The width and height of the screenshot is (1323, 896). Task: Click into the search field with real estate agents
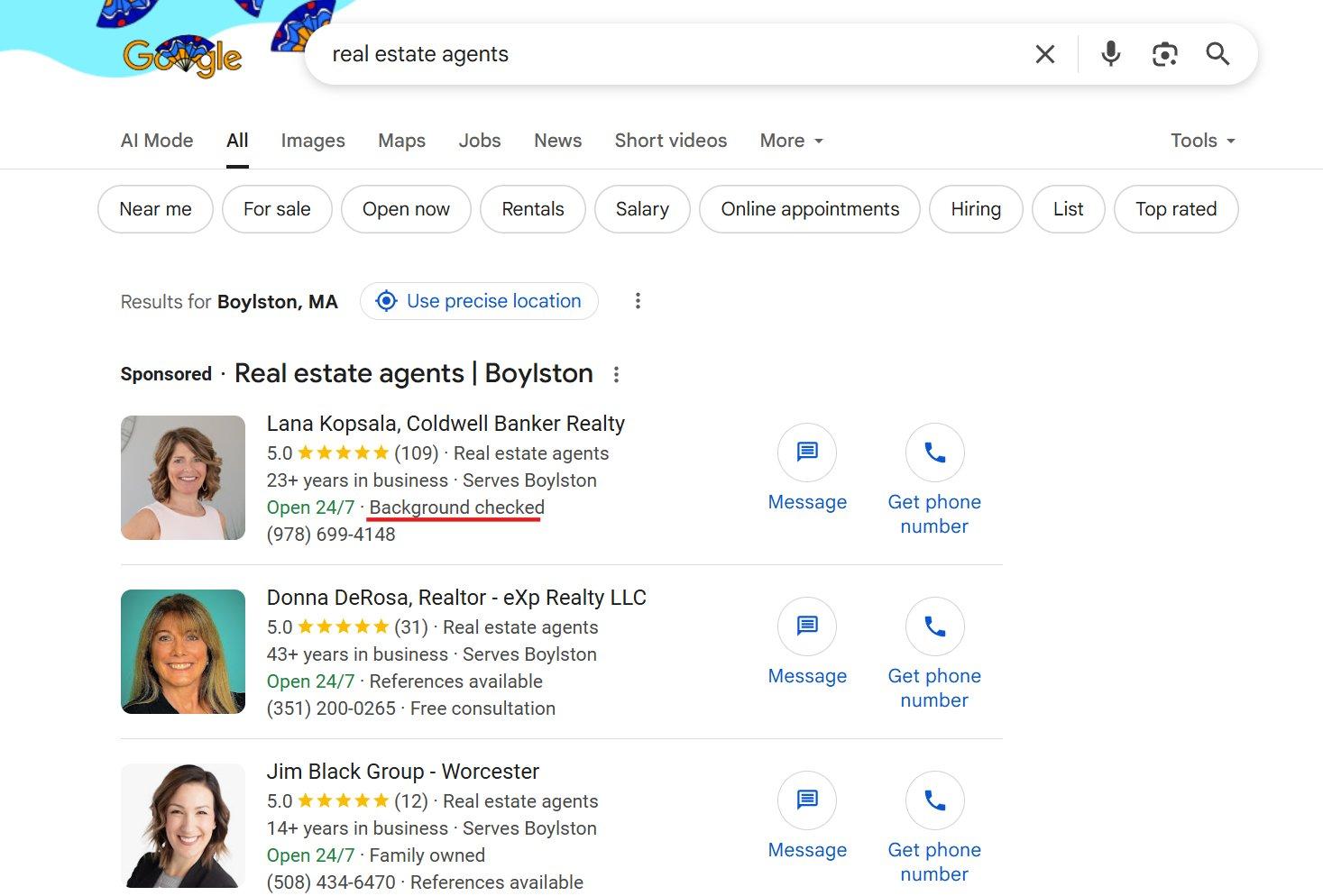point(667,54)
